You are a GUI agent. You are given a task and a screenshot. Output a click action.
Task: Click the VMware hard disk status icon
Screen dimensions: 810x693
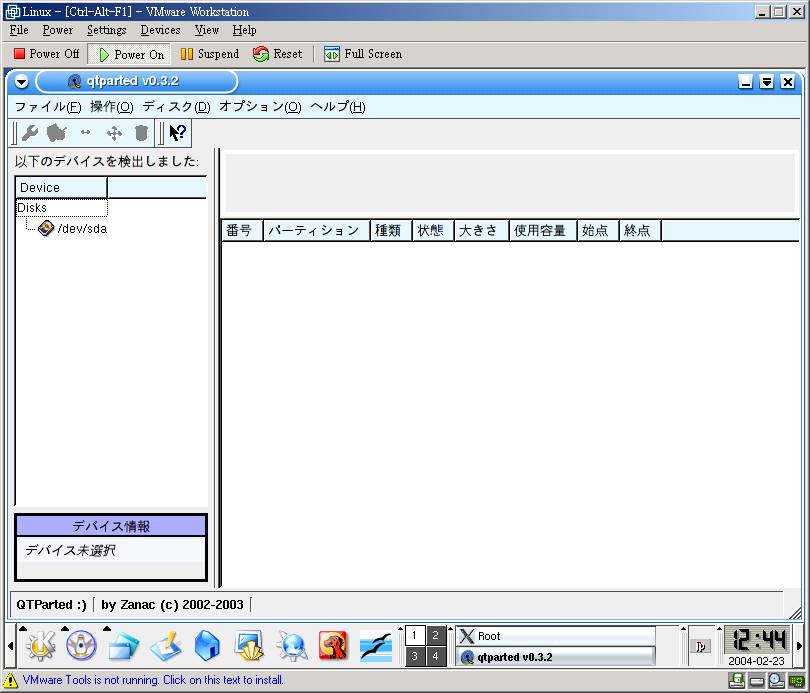tap(757, 682)
